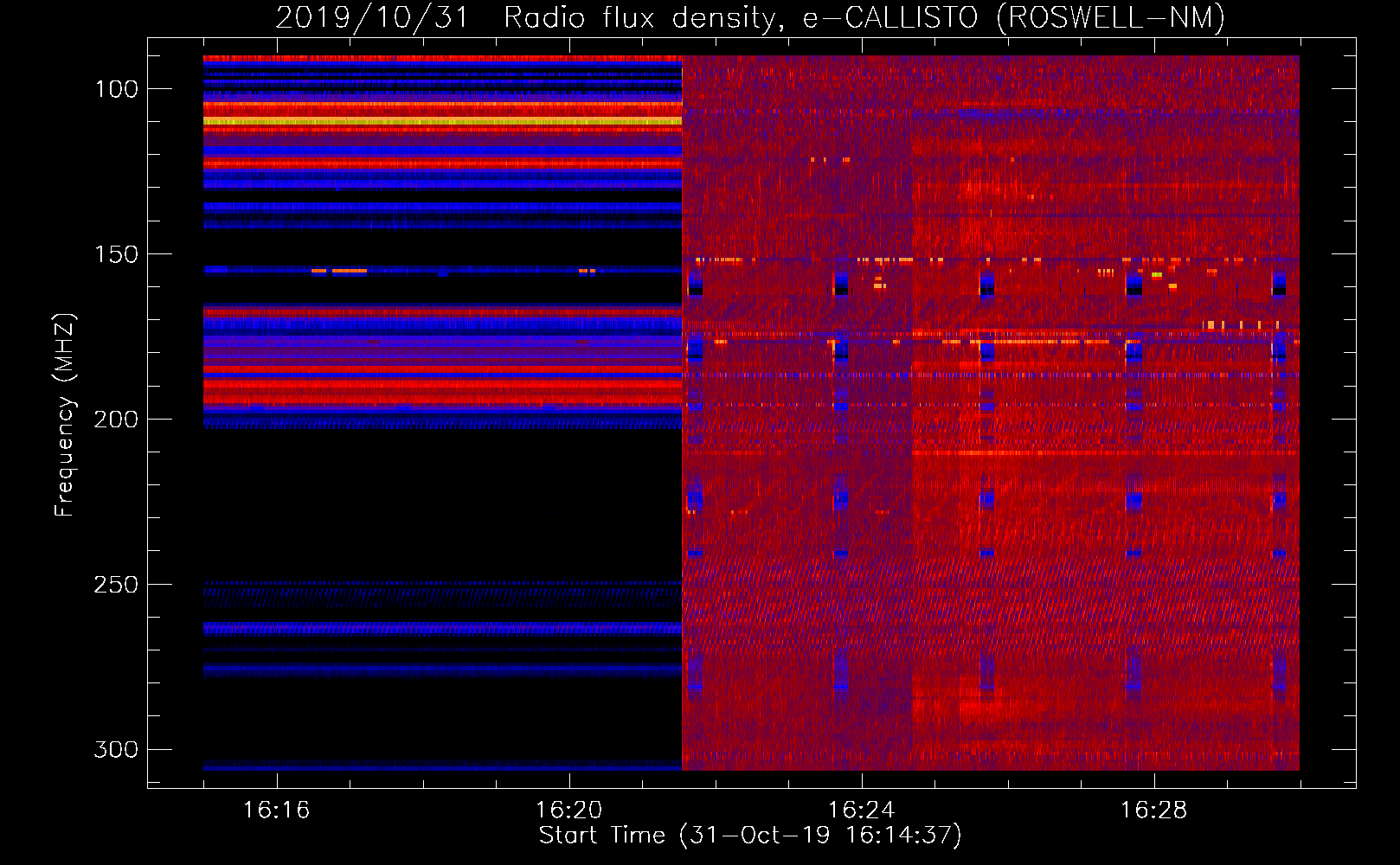
Task: Click the 16:20 time tick label
Action: (568, 811)
